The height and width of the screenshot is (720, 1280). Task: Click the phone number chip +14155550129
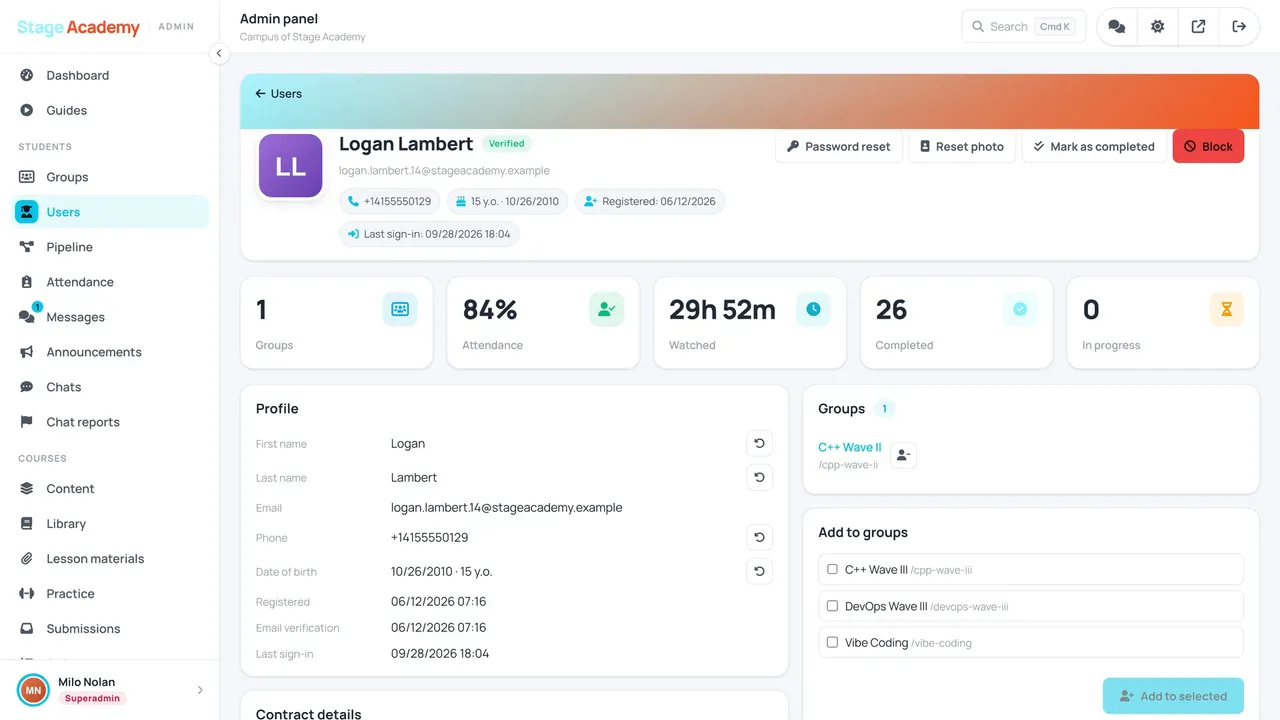coord(390,201)
